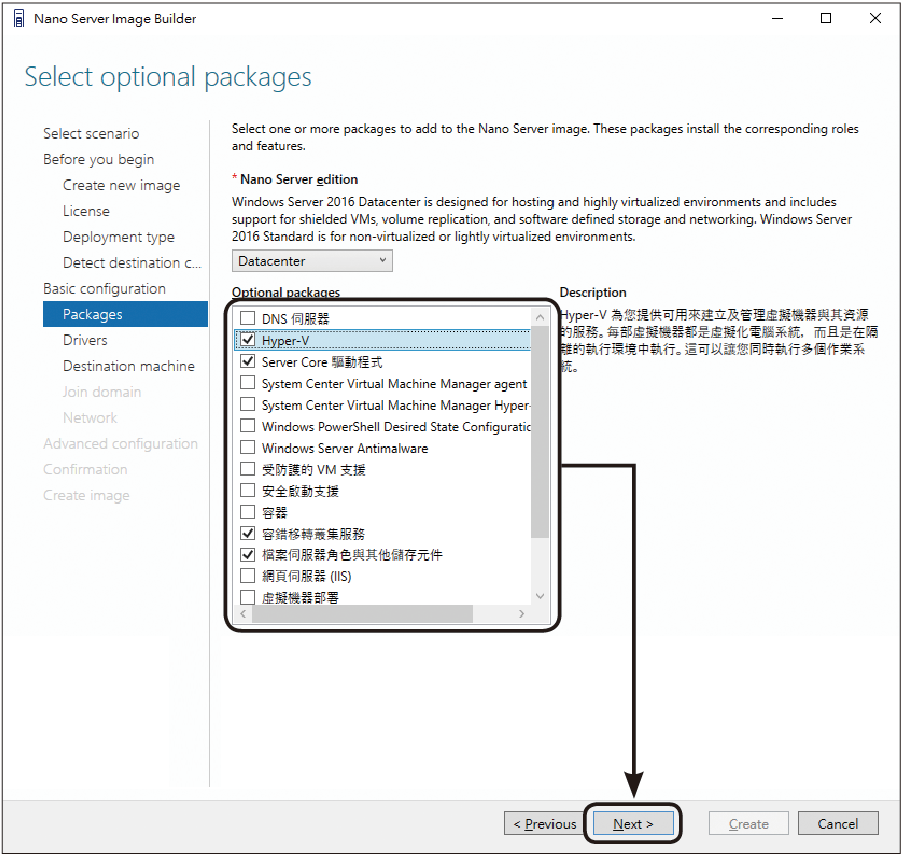The image size is (904, 857).
Task: Check the 安全啟動支援 checkbox
Action: [x=247, y=490]
